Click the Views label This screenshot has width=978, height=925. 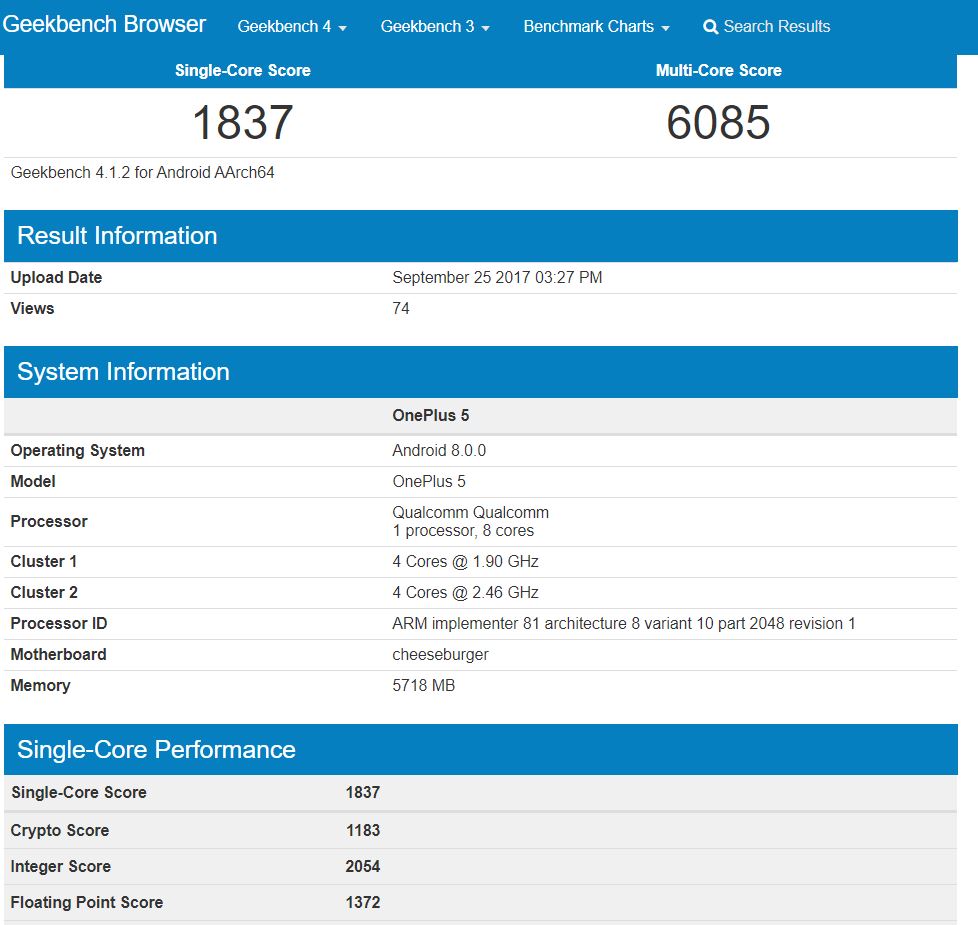pos(32,309)
